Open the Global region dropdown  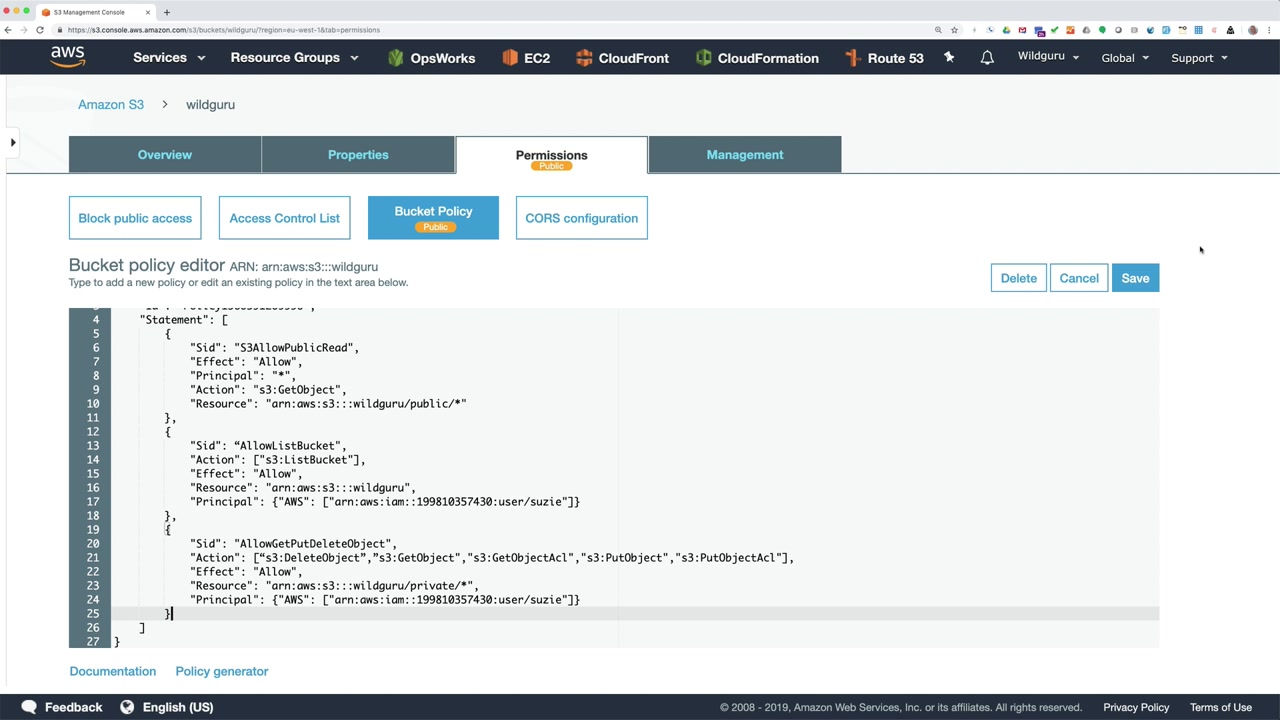1125,58
